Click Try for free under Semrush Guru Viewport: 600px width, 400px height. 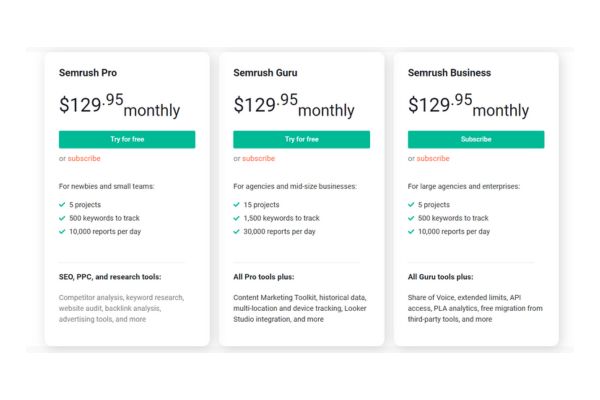point(302,139)
